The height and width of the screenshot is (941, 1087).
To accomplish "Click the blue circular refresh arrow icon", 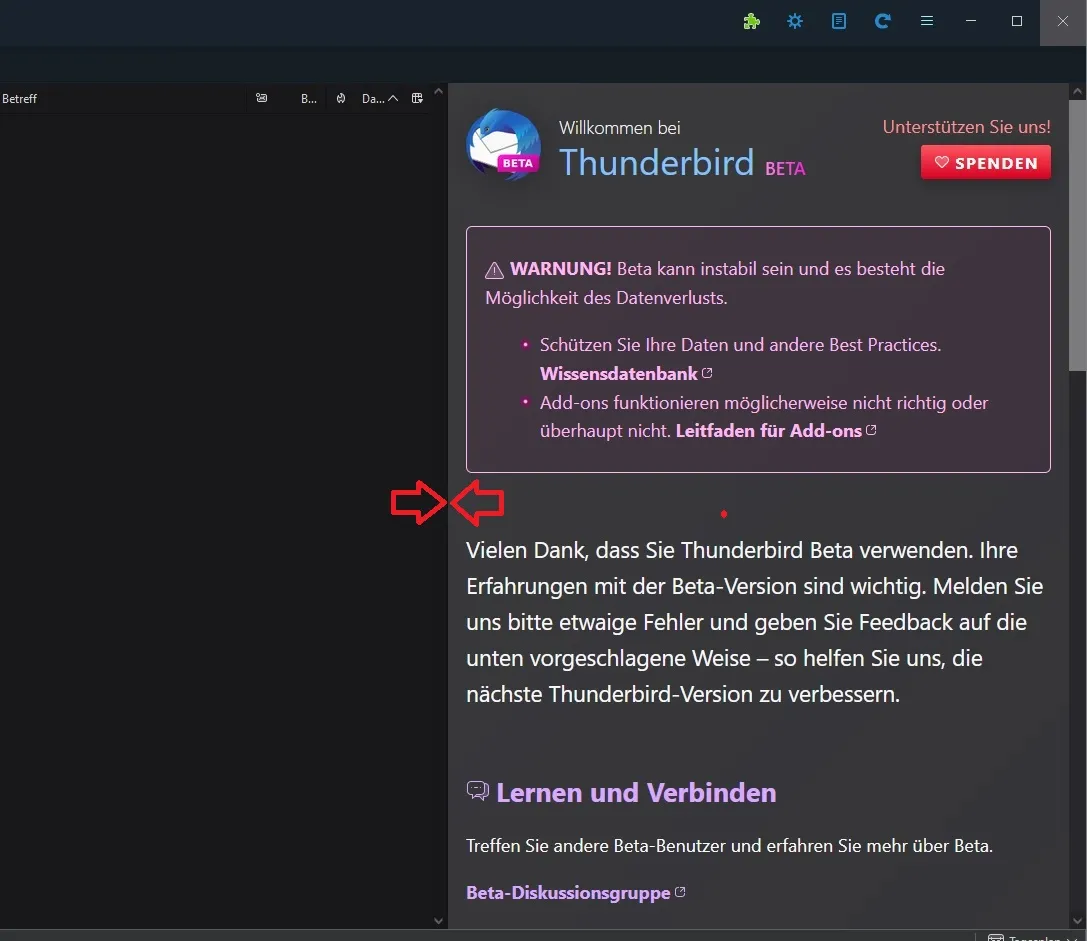I will pos(882,21).
